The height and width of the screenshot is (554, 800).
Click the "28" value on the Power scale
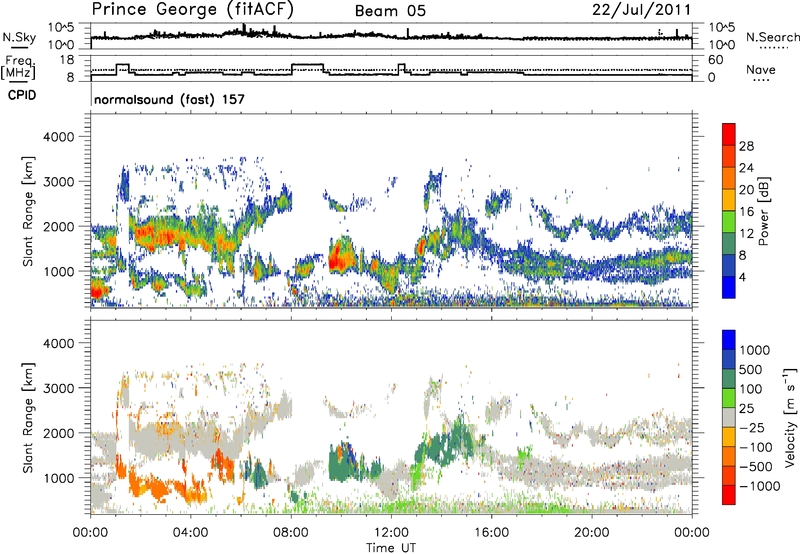(x=746, y=146)
